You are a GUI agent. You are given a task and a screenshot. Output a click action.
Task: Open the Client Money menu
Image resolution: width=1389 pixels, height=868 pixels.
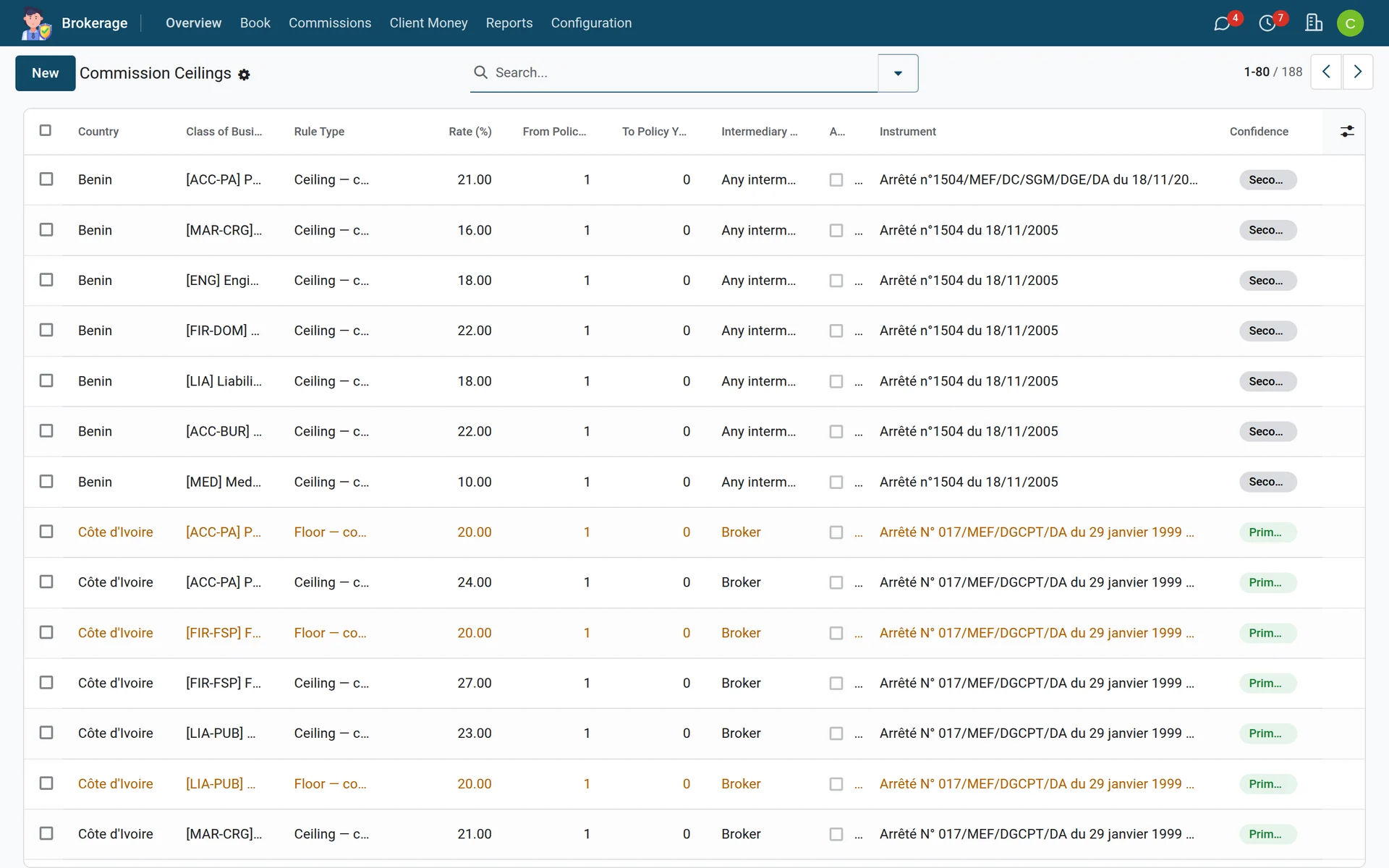(x=428, y=23)
